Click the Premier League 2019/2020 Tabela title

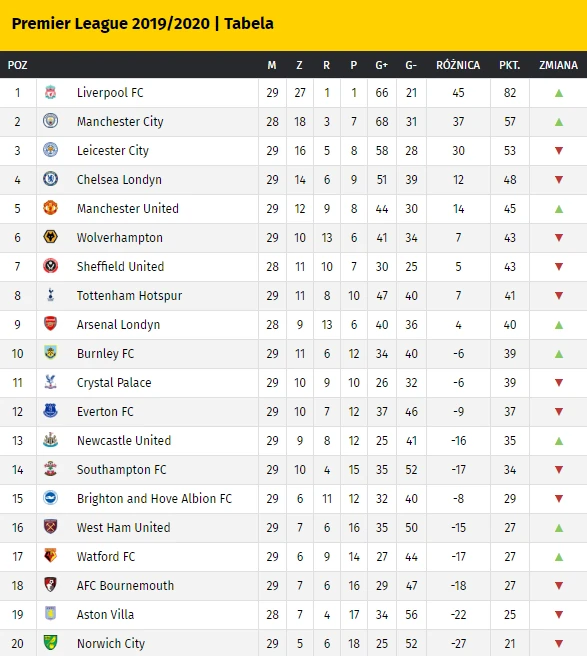click(x=143, y=23)
